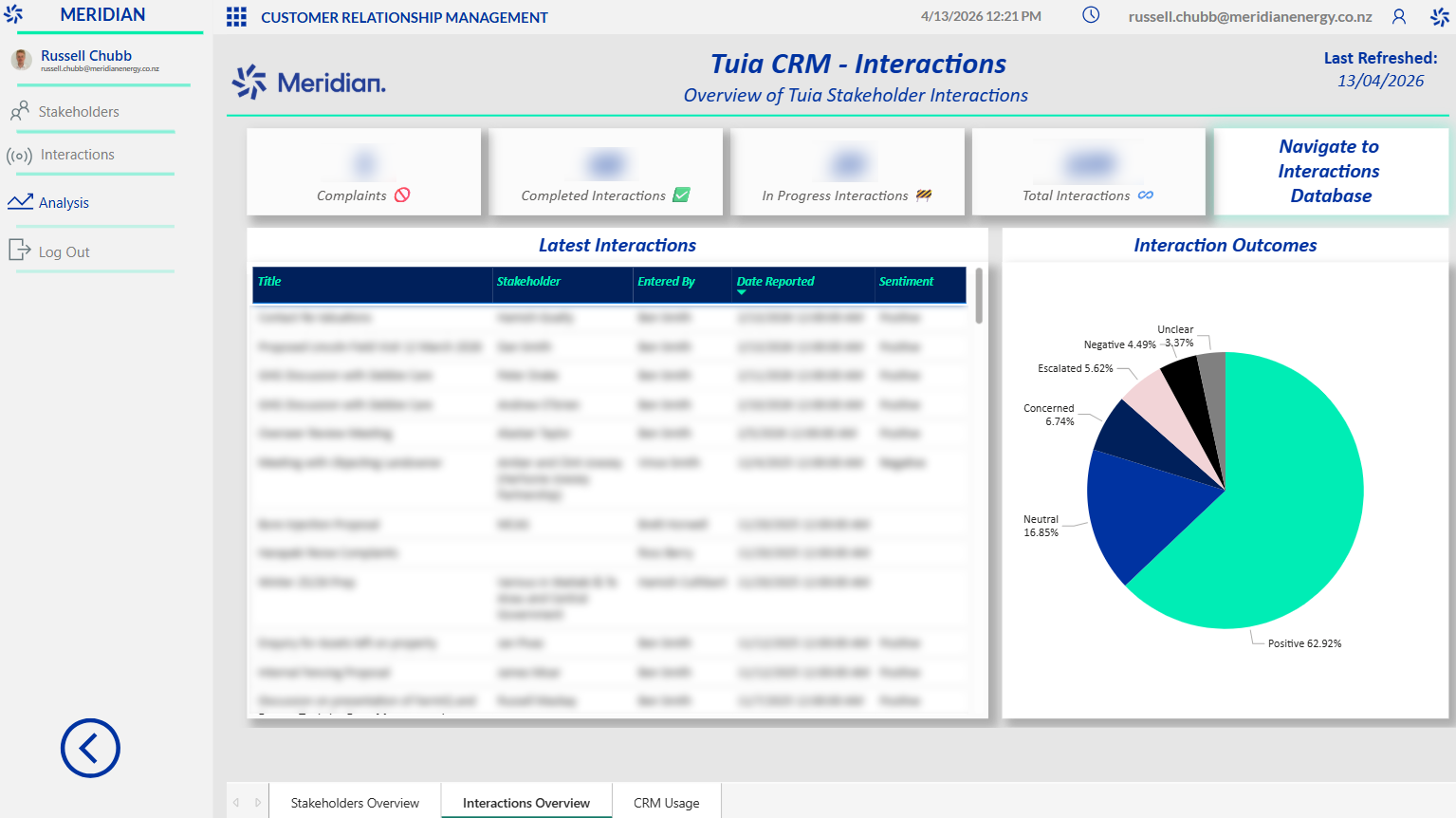
Task: Click Navigate to Interactions Database
Action: pyautogui.click(x=1330, y=171)
